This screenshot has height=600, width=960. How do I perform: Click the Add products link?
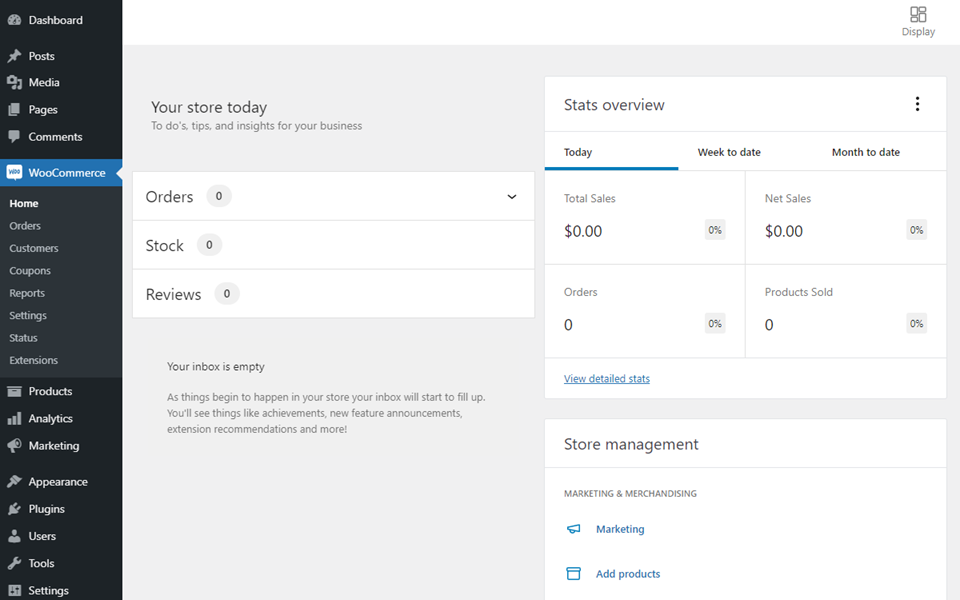coord(628,574)
